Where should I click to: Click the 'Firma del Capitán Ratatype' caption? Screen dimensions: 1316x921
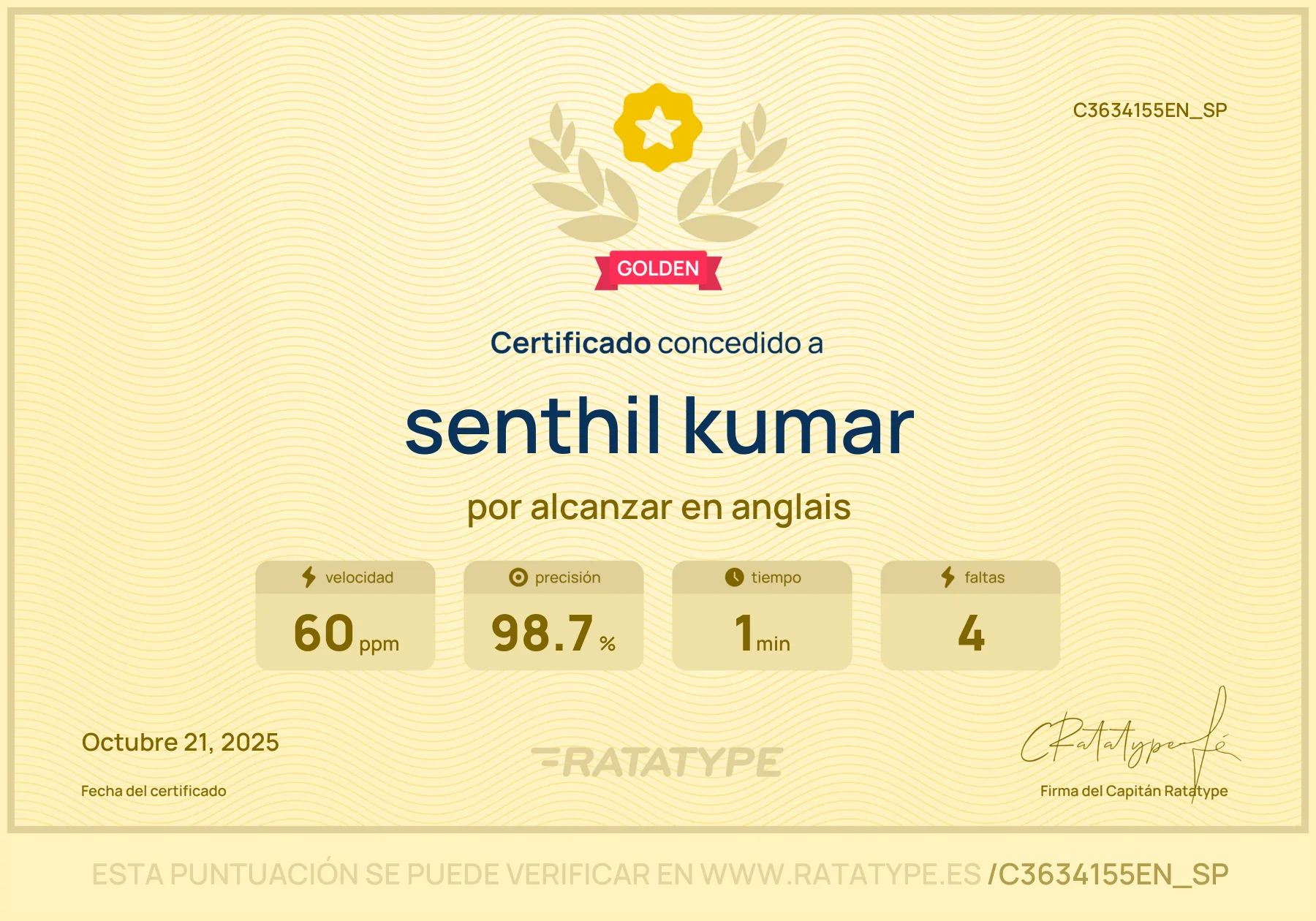click(x=1134, y=791)
